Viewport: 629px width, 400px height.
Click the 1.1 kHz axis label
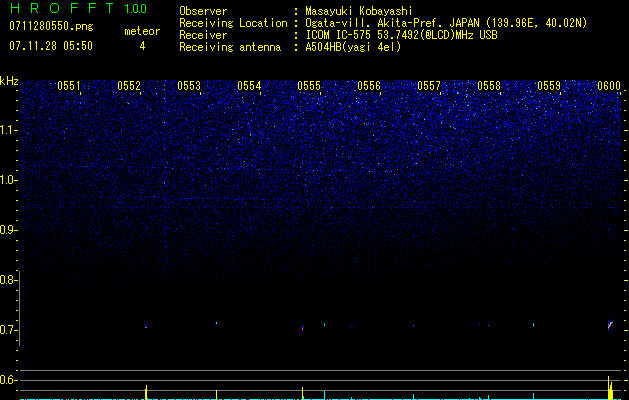coord(8,130)
